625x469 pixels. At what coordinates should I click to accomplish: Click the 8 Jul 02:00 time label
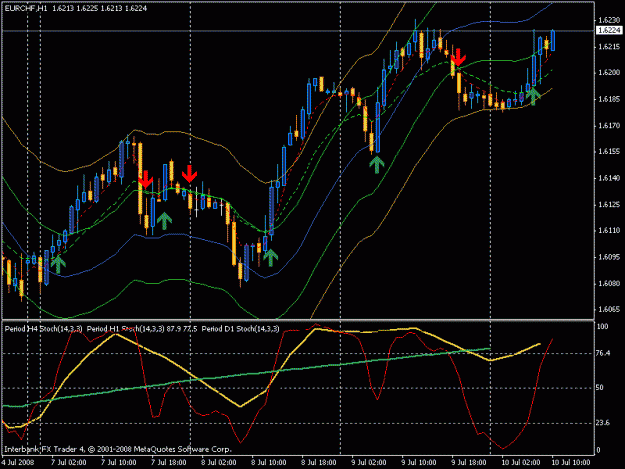219,462
